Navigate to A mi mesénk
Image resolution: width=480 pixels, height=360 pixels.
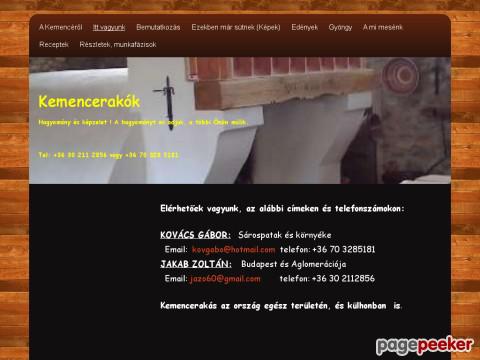pyautogui.click(x=383, y=27)
